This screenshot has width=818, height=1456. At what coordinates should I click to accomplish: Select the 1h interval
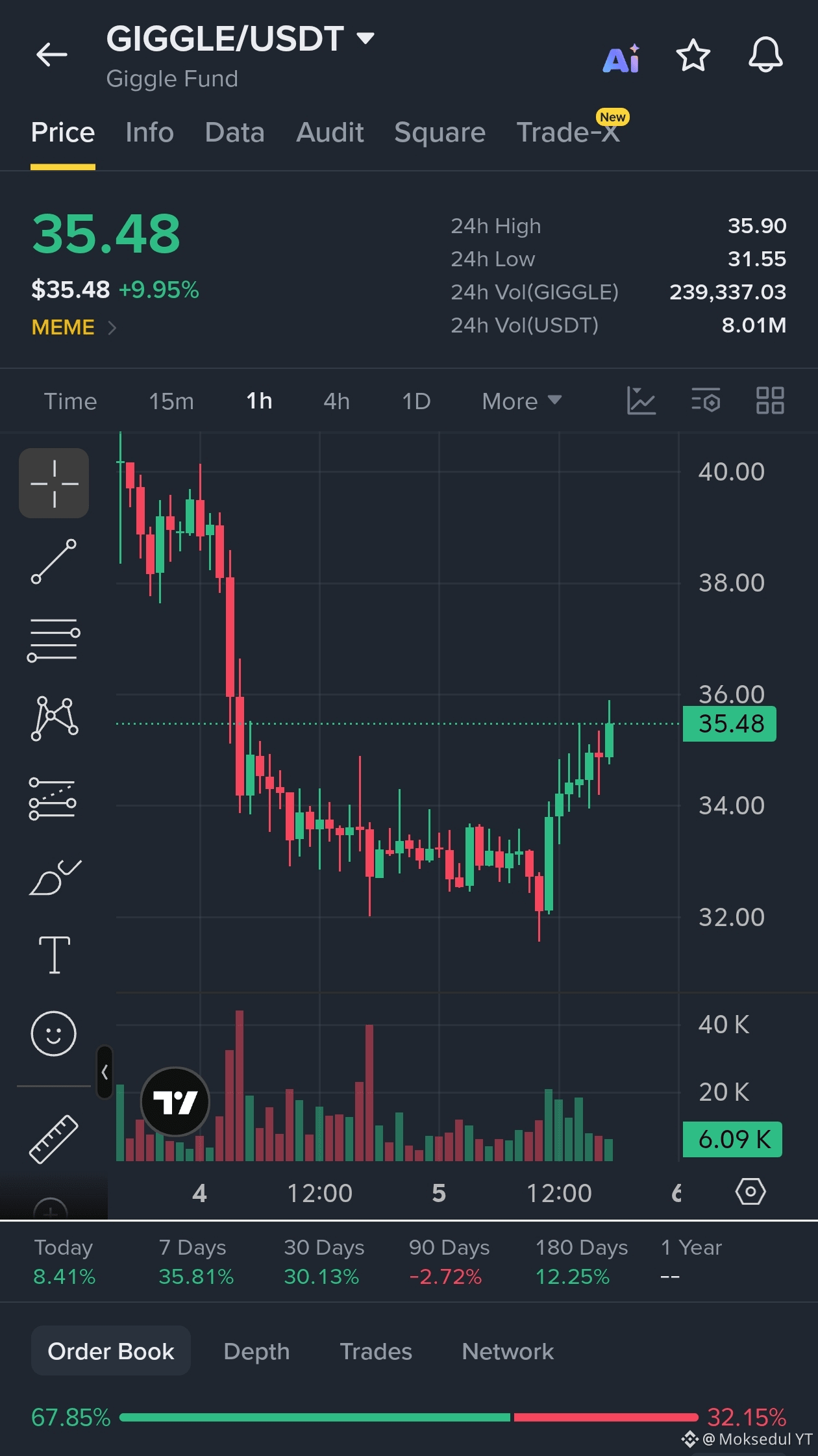259,401
